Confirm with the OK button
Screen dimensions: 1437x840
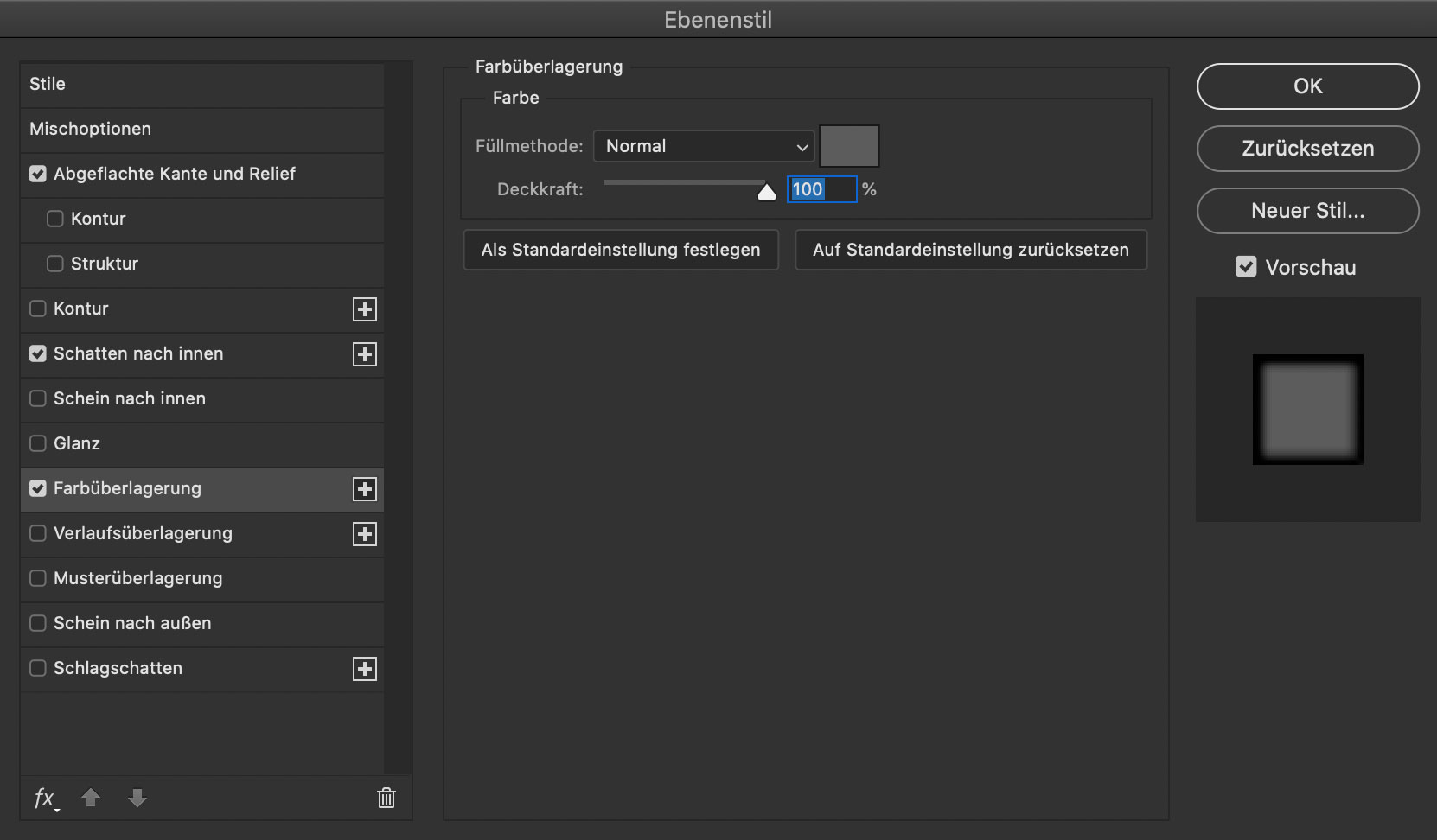tap(1308, 86)
